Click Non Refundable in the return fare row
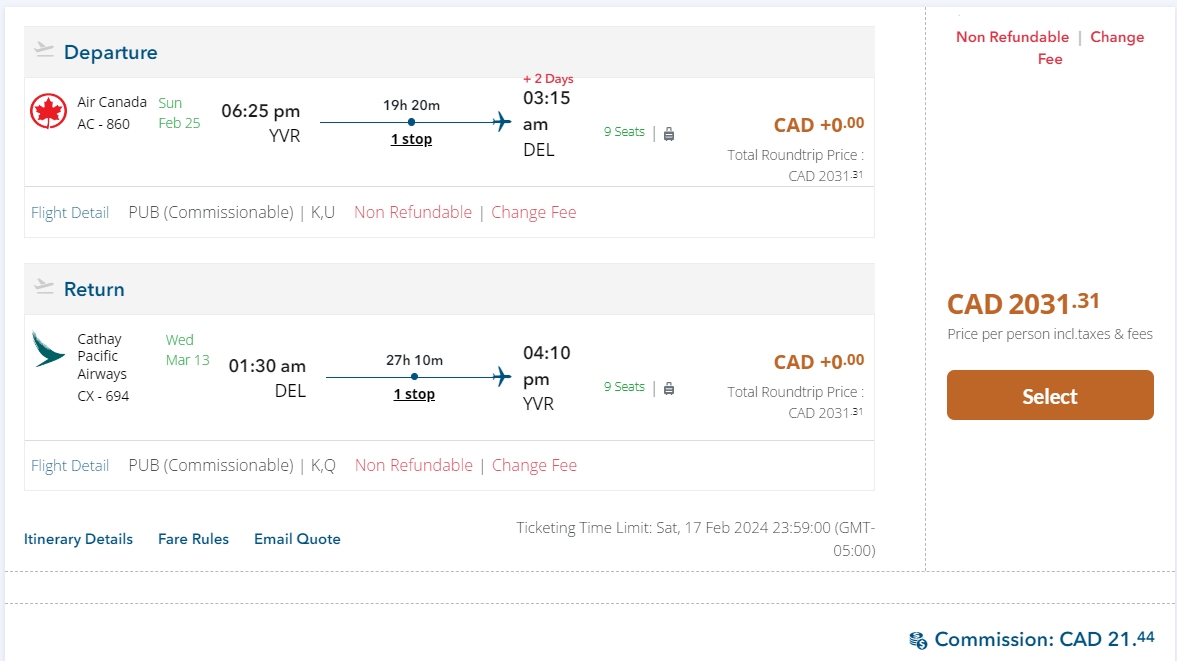The width and height of the screenshot is (1177, 661). 413,465
